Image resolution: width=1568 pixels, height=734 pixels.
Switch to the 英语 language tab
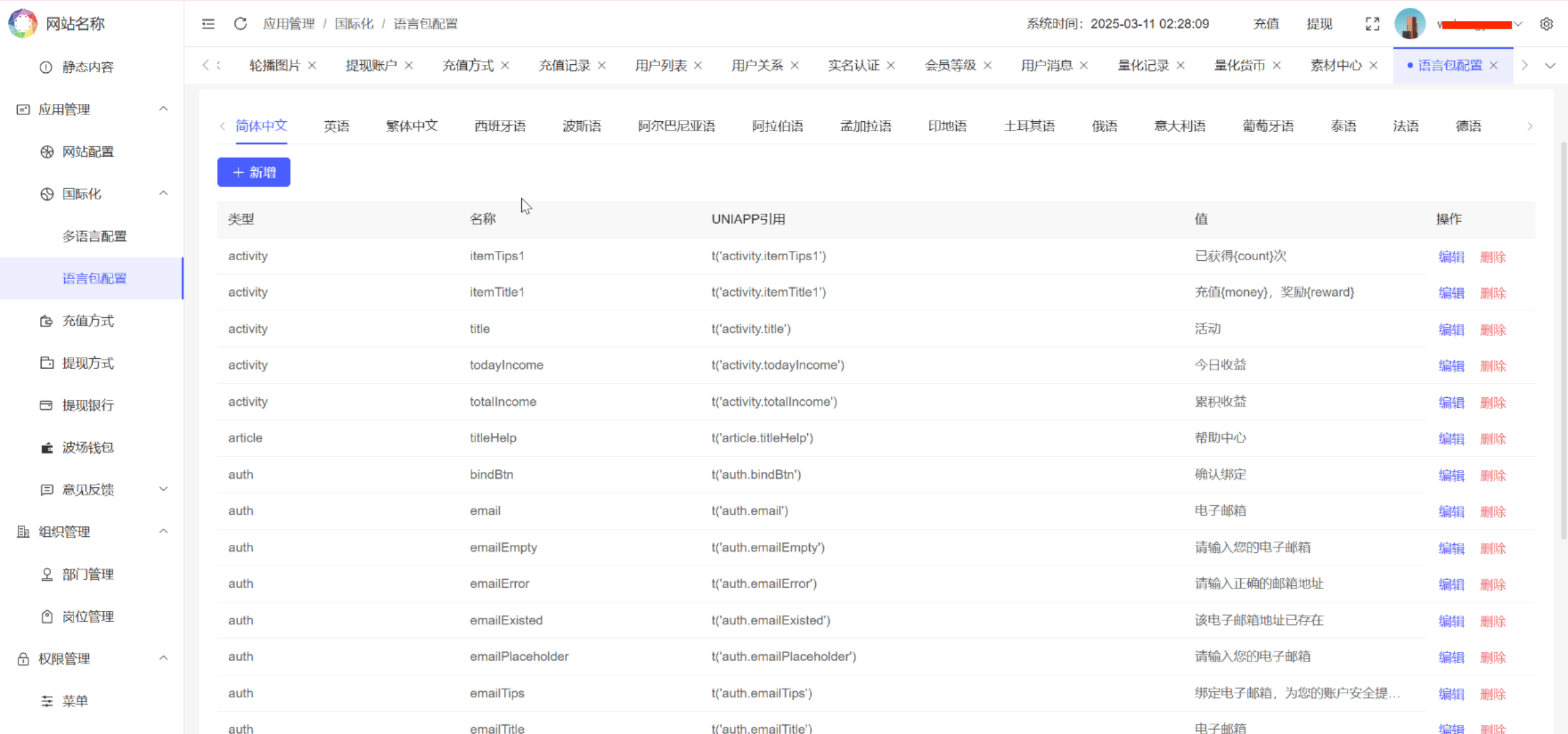point(336,126)
